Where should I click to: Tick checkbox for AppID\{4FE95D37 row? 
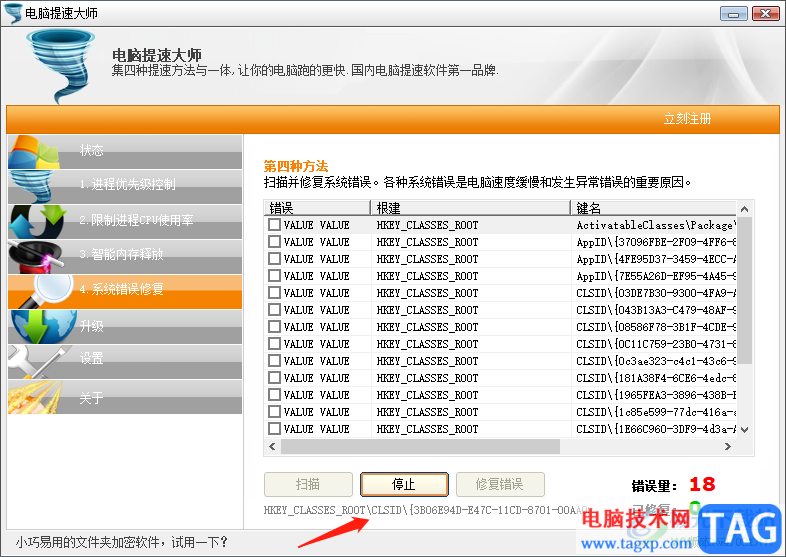pyautogui.click(x=274, y=259)
